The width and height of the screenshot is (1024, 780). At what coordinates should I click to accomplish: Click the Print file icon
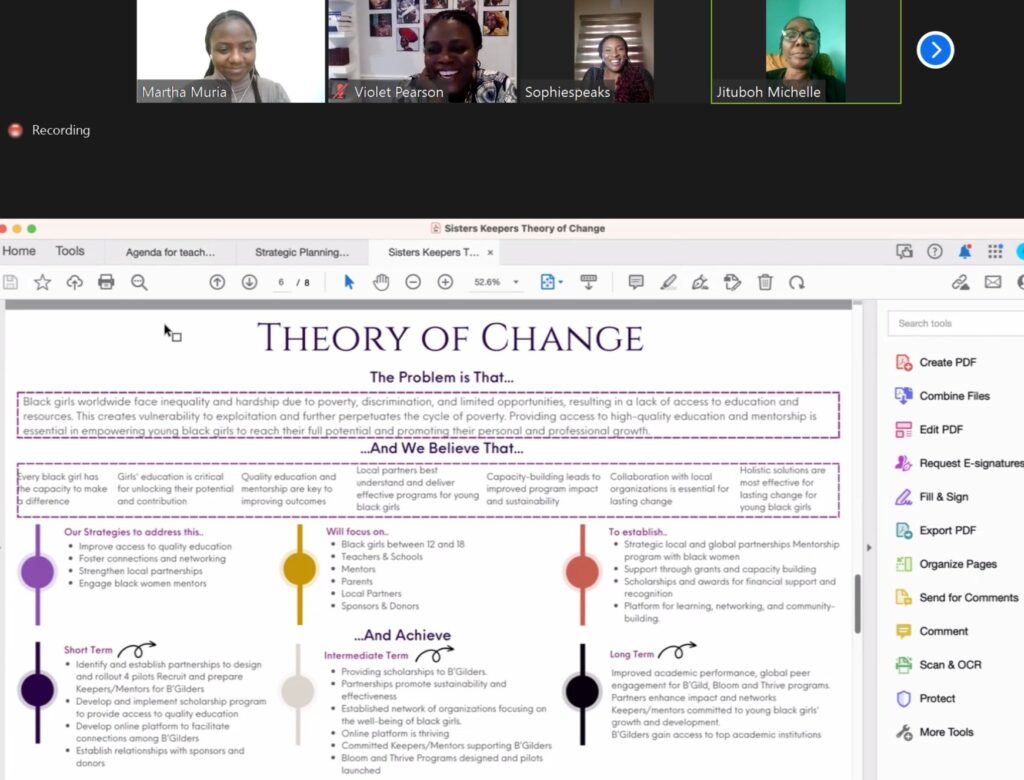pos(106,283)
